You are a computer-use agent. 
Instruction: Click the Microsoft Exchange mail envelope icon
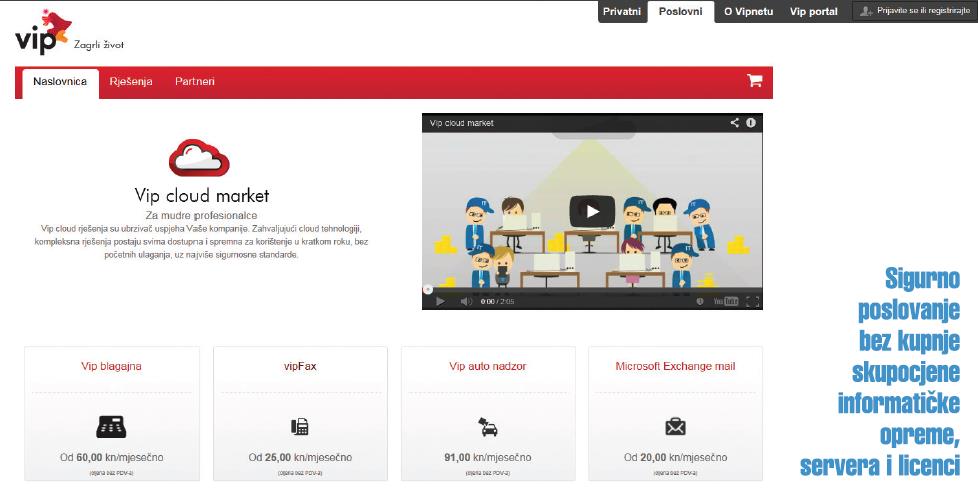[675, 427]
